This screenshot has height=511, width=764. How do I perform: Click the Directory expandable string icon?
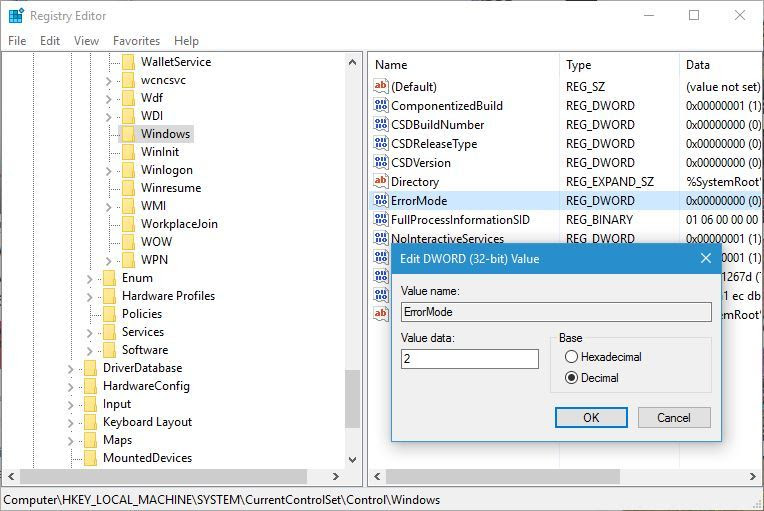click(381, 181)
